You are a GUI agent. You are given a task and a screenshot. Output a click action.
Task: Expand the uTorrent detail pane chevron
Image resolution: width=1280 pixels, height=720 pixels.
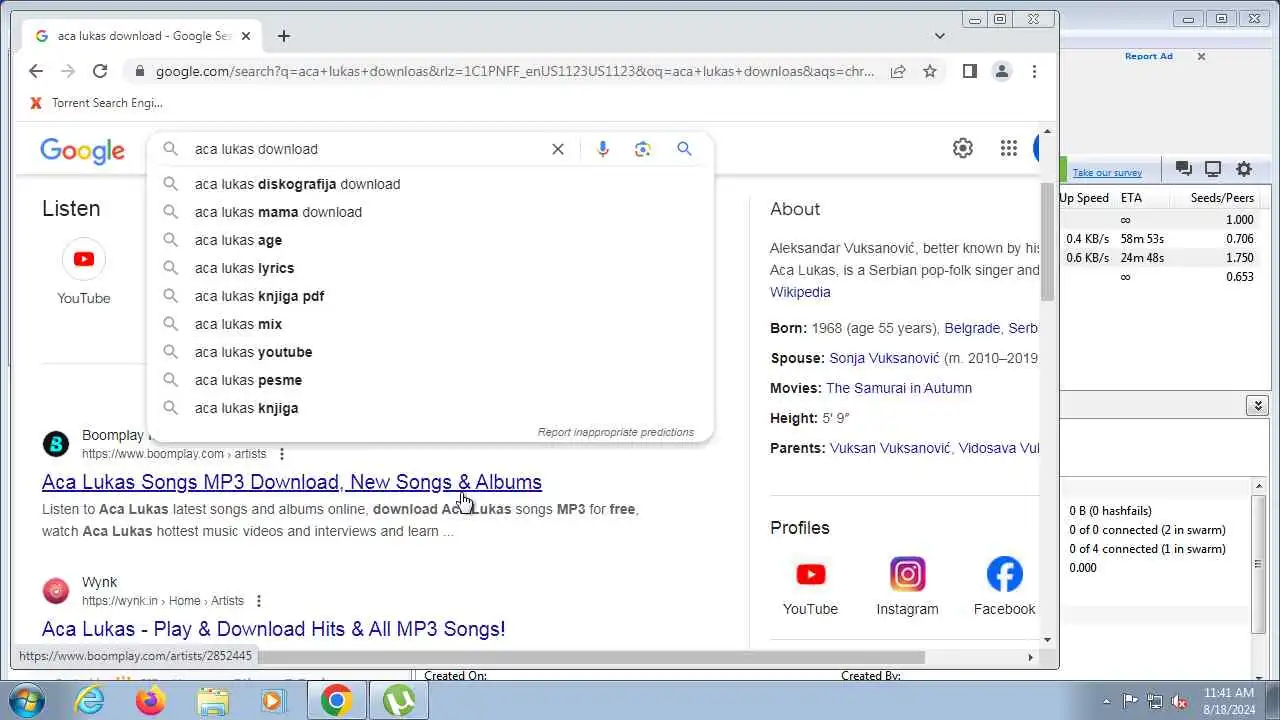coord(1258,405)
